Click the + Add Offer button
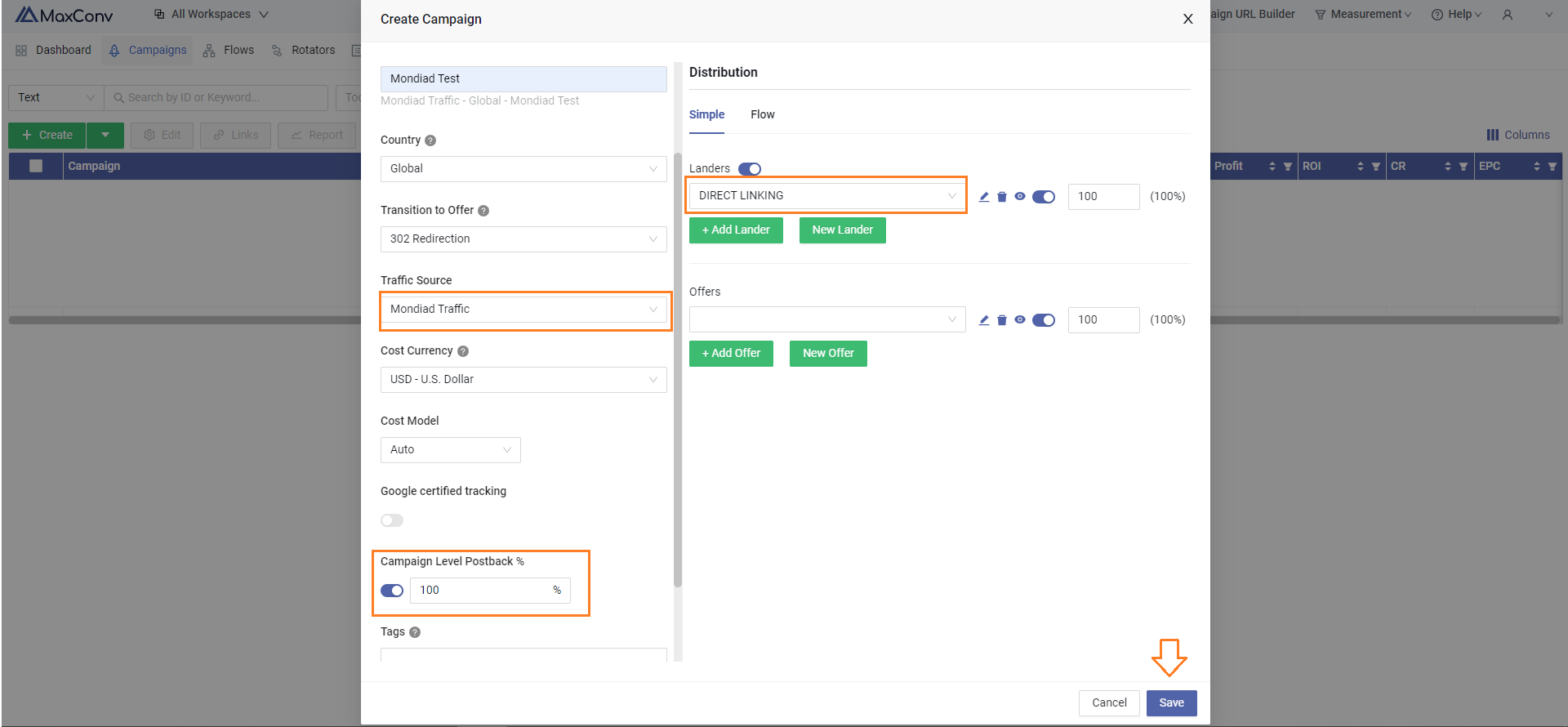This screenshot has height=727, width=1568. (x=731, y=354)
